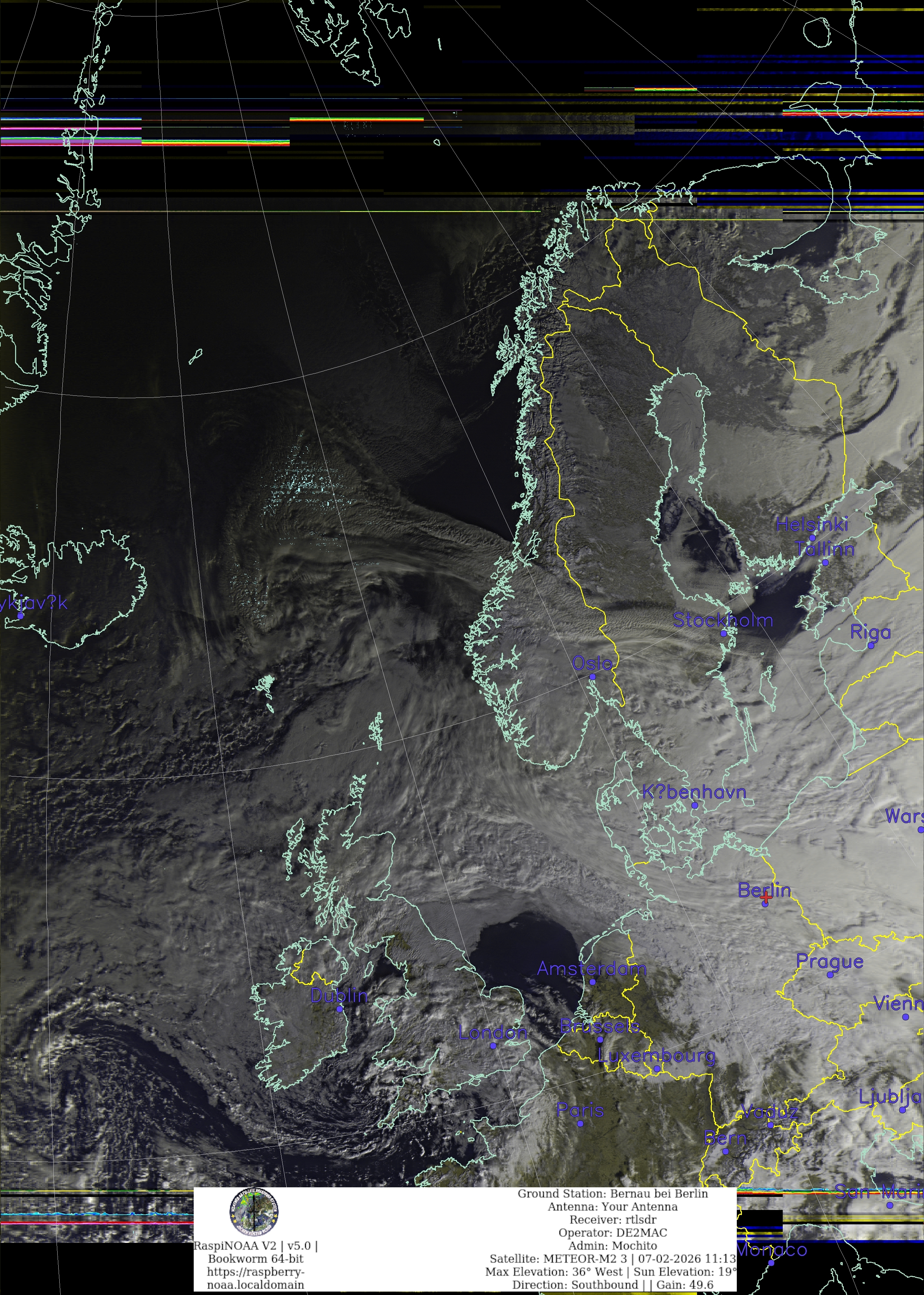924x1295 pixels.
Task: Click the Stockholm city marker dot
Action: [724, 633]
